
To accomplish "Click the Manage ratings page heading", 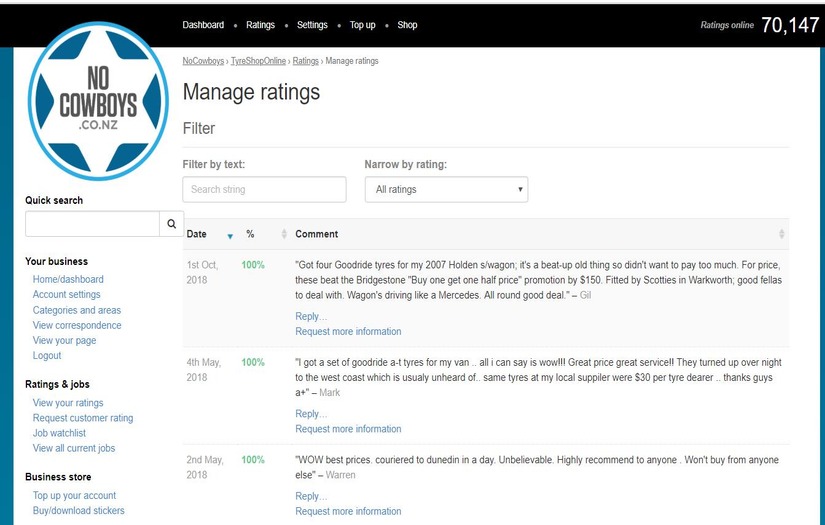I will (251, 92).
